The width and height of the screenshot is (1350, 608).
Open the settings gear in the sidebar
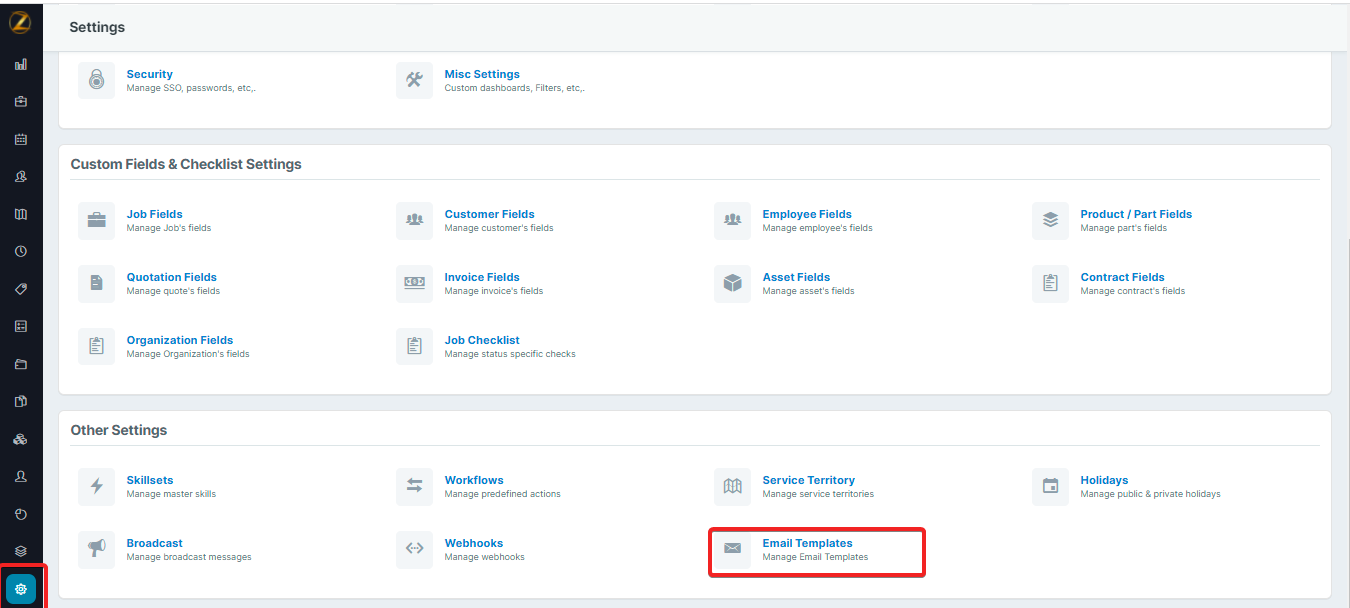21,590
